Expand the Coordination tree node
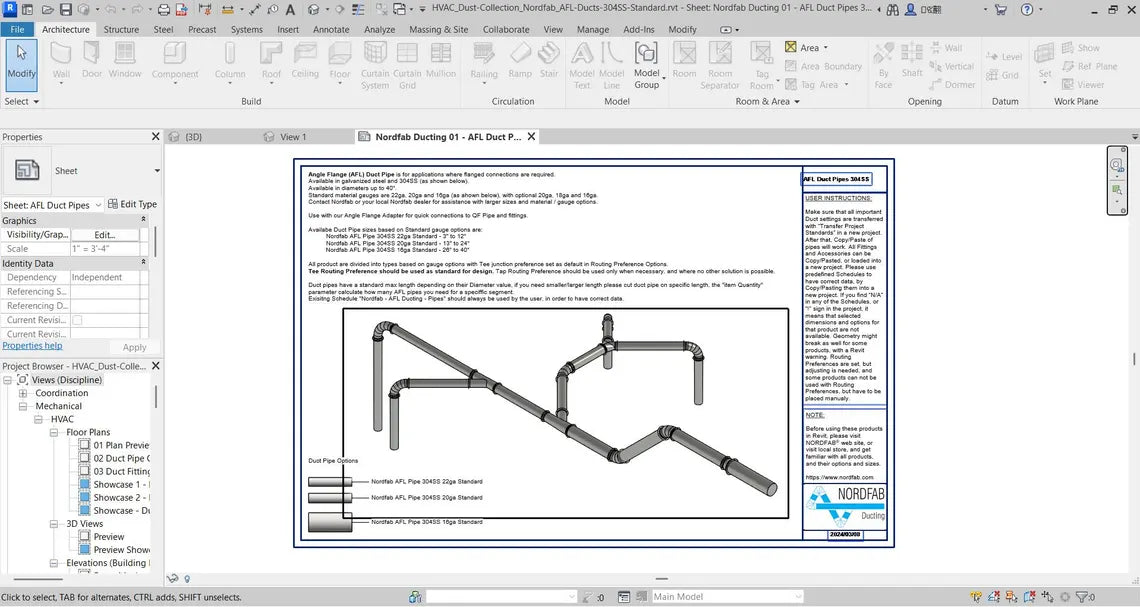Viewport: 1140px width, 607px height. point(23,393)
